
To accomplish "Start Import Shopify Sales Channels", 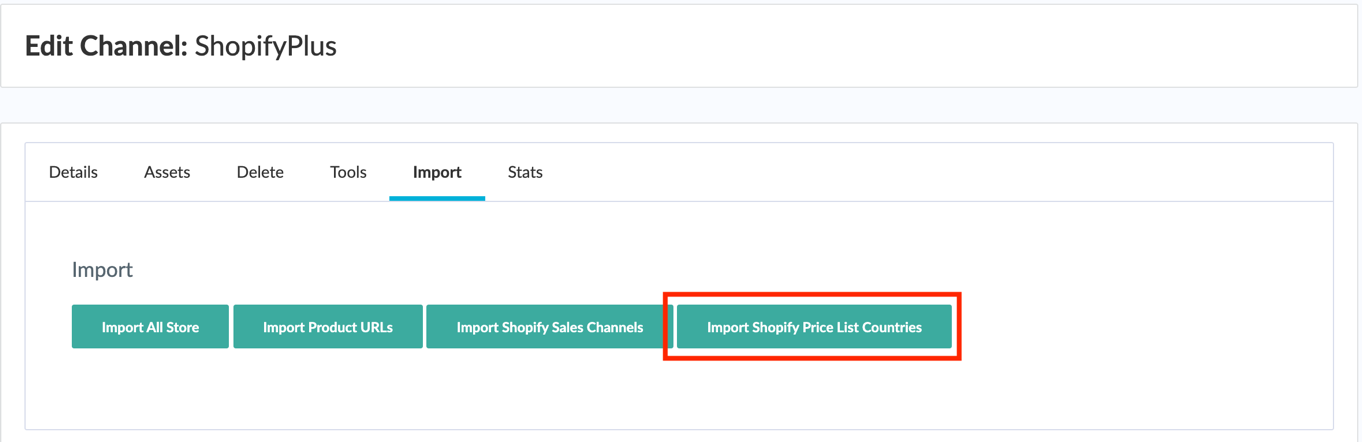I will (549, 327).
